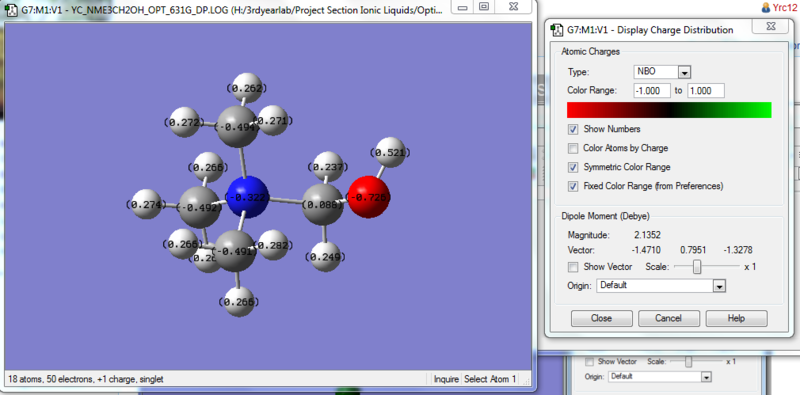This screenshot has height=395, width=800.
Task: Edit the color range maximum field 1.000
Action: [x=706, y=91]
